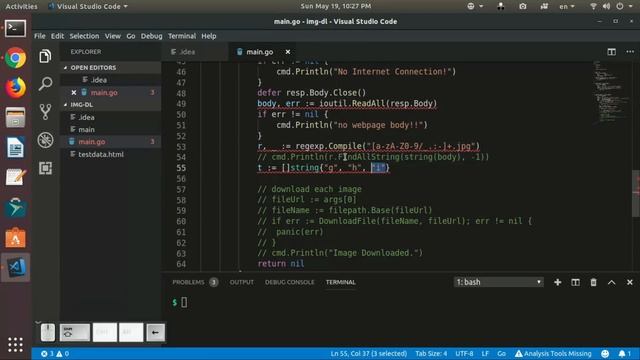Open Visual Studio Code app menu in top bar

88,6
